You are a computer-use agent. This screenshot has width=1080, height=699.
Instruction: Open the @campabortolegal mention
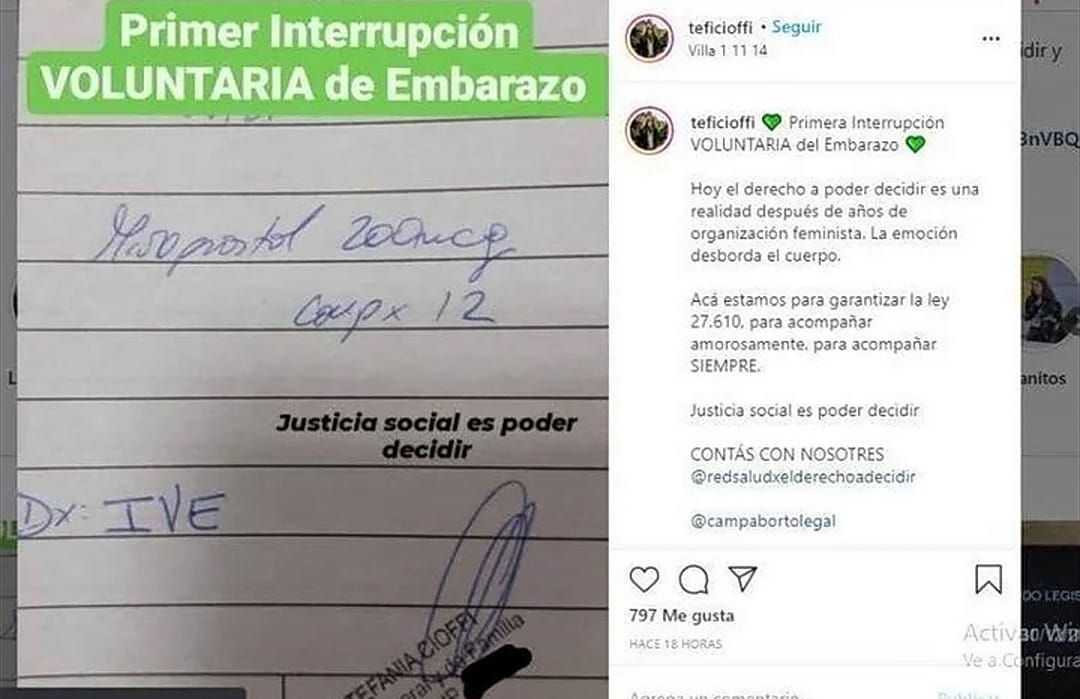coord(763,521)
